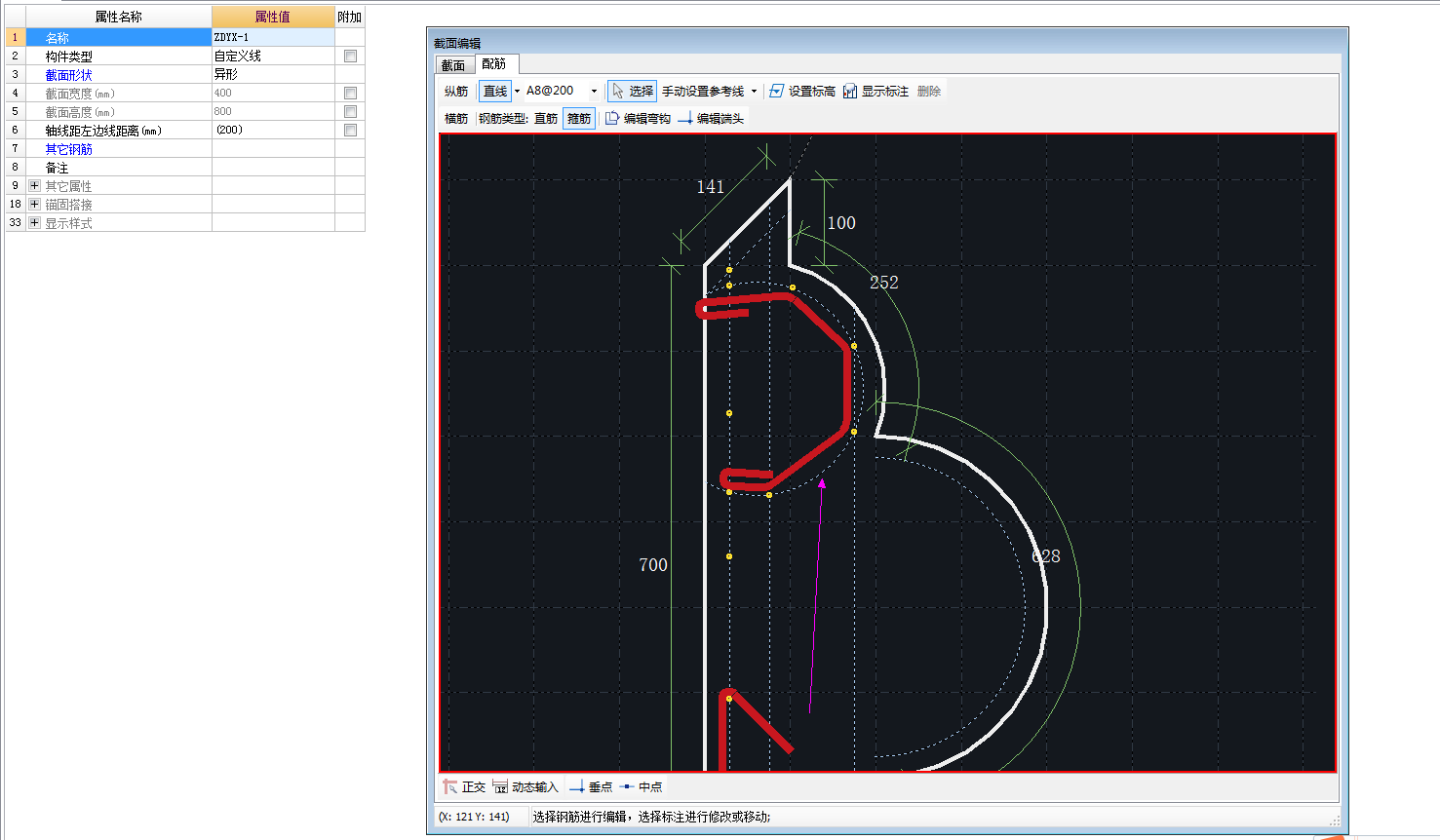The height and width of the screenshot is (840, 1440).
Task: Check the 截面高度 附加 checkbox
Action: (350, 112)
